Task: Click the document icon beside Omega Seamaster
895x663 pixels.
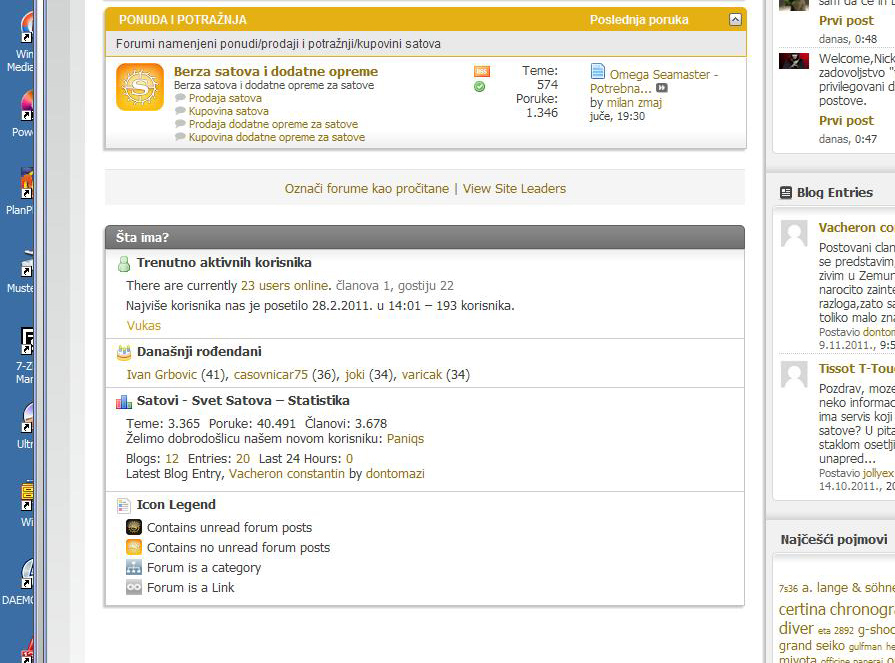Action: [x=598, y=71]
